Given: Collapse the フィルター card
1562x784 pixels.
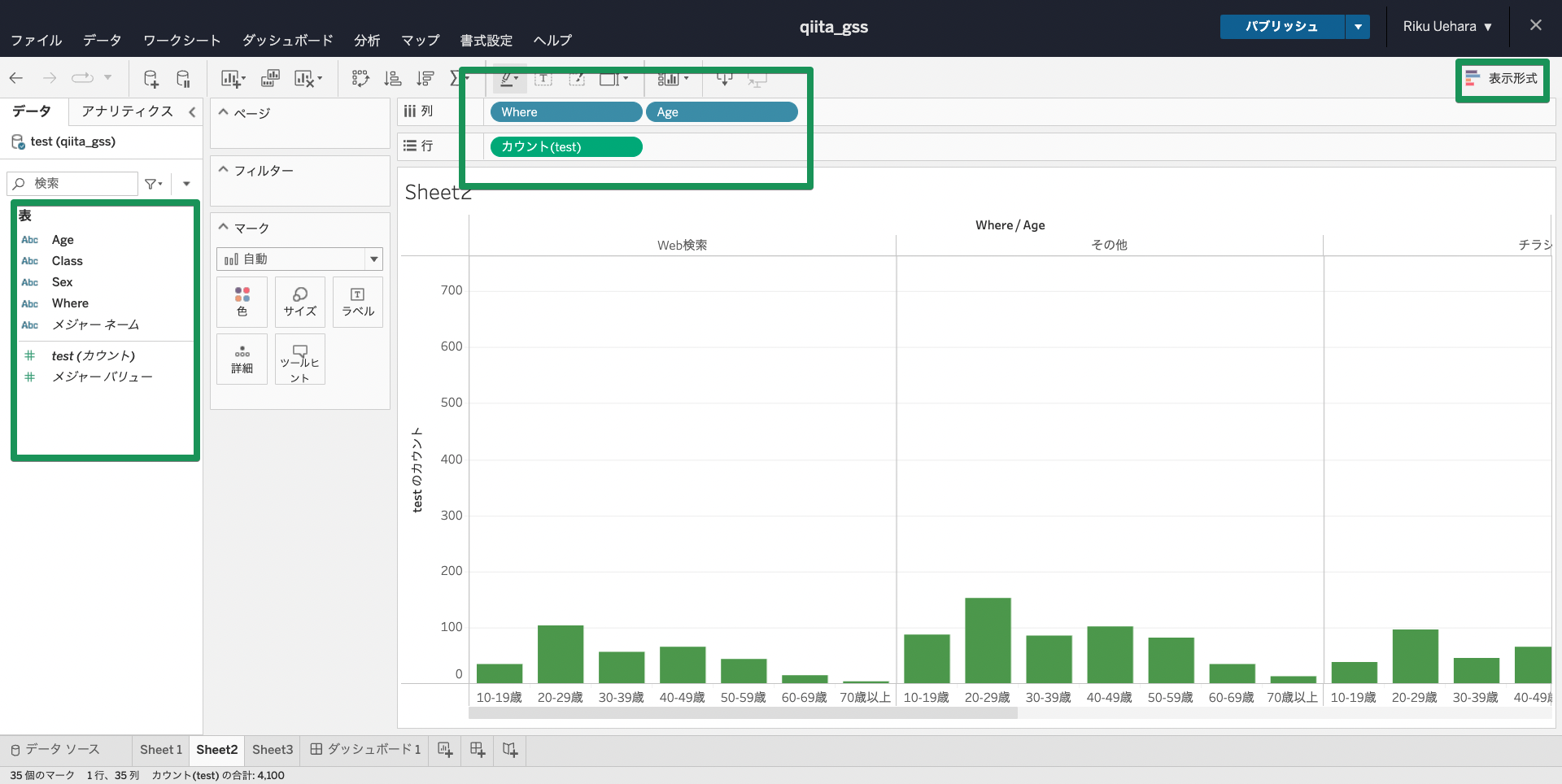Looking at the screenshot, I should 223,170.
